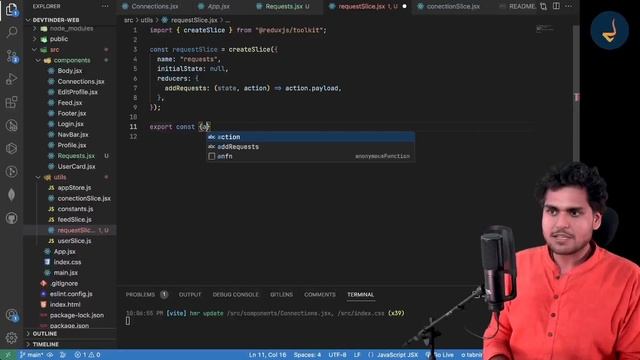Viewport: 640px width, 360px height.
Task: Click the split editor icon
Action: 556,6
